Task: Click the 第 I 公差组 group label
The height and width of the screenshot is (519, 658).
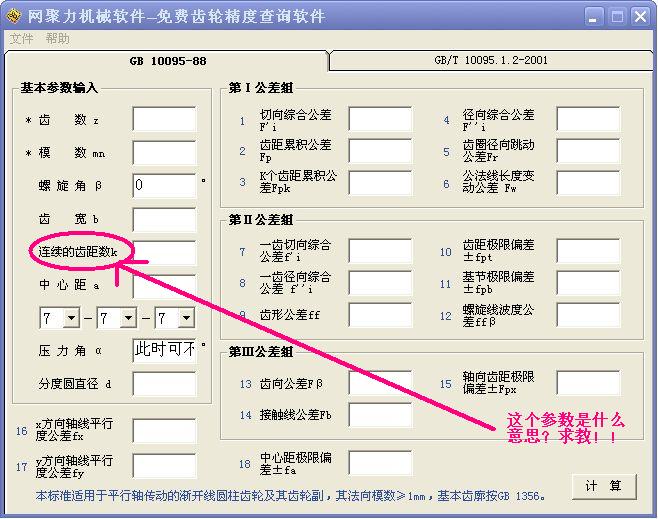Action: pos(261,88)
